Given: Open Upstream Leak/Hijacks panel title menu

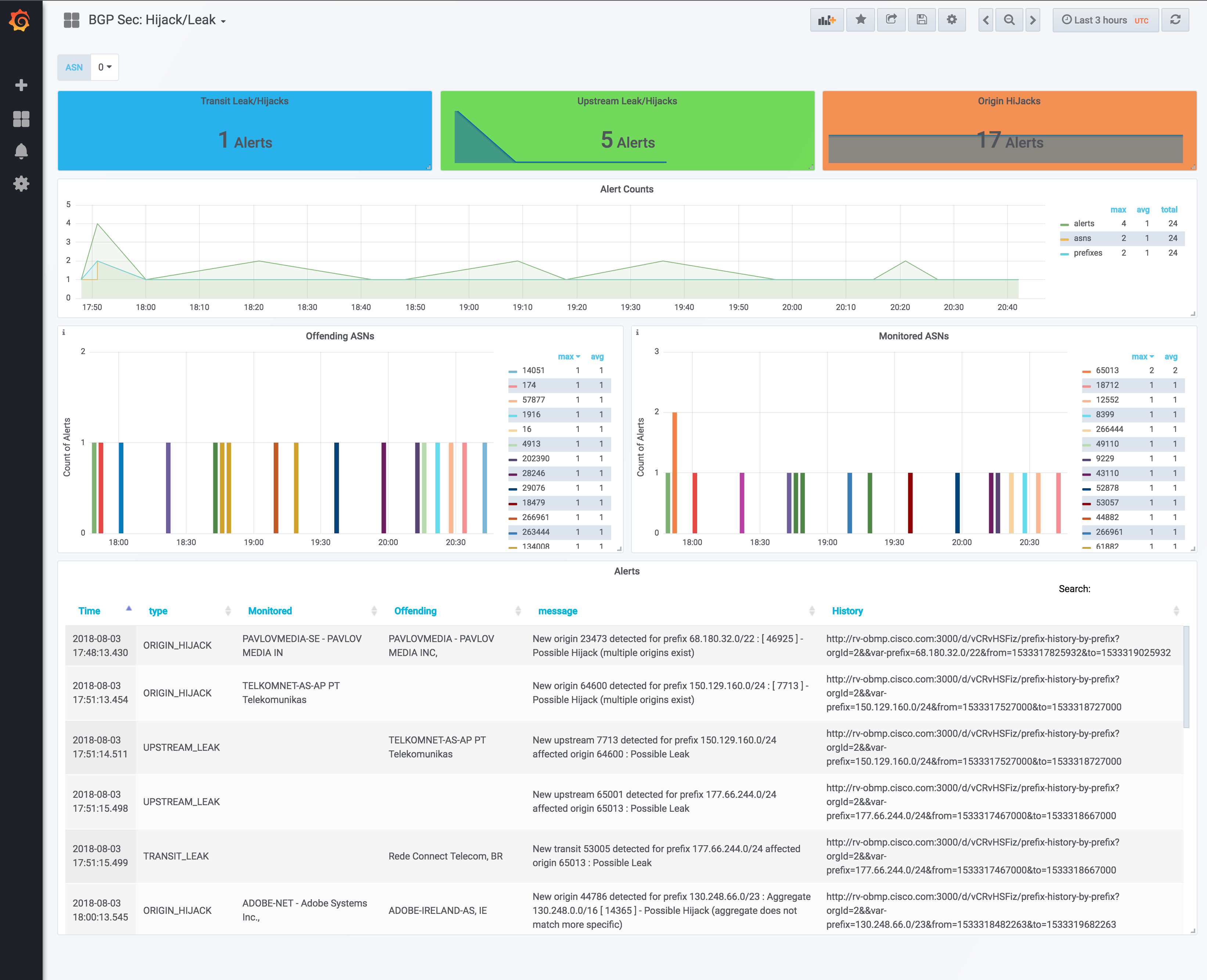Looking at the screenshot, I should pos(627,101).
